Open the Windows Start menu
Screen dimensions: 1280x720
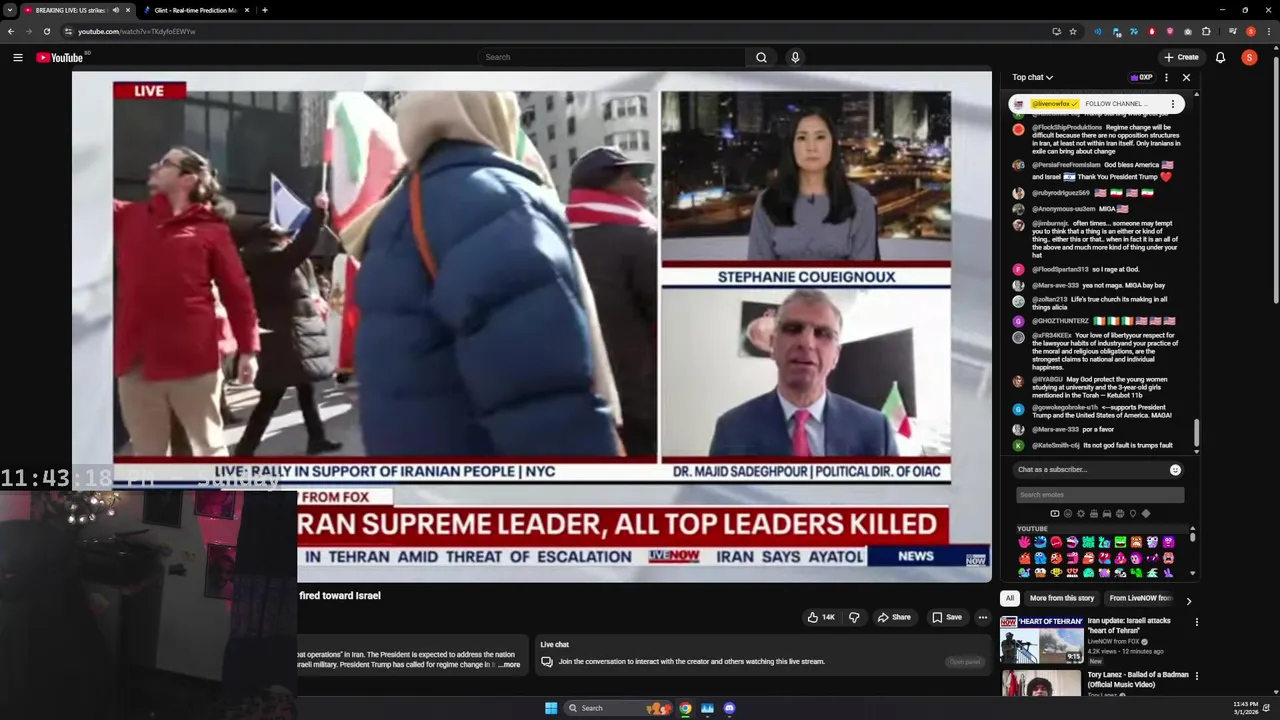[551, 708]
